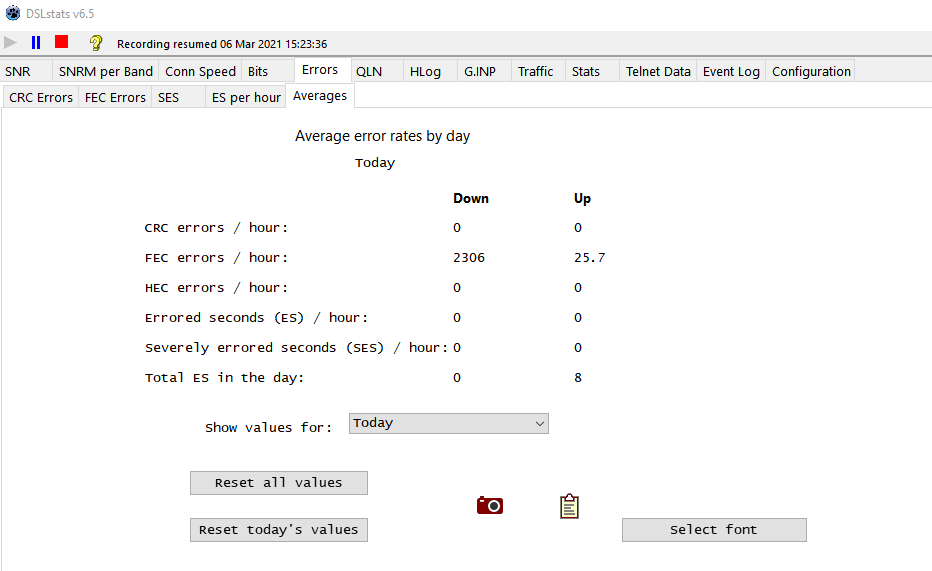Click the Today subtitle under the heading
This screenshot has height=571, width=932.
[375, 163]
